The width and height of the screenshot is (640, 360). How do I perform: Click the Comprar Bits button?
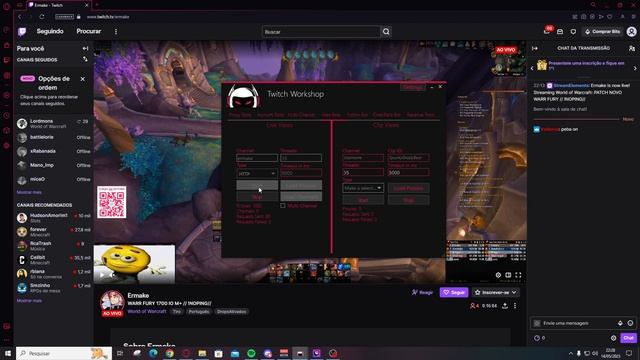(x=602, y=31)
